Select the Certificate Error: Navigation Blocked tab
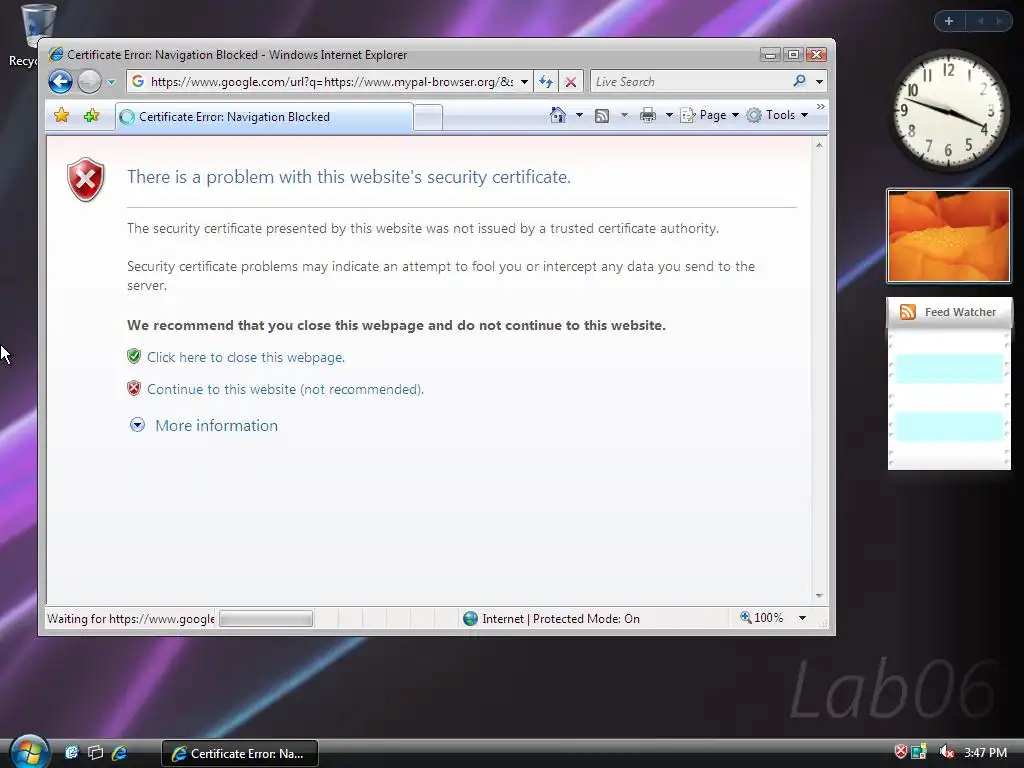Screen dimensions: 1024x768 (x=264, y=117)
